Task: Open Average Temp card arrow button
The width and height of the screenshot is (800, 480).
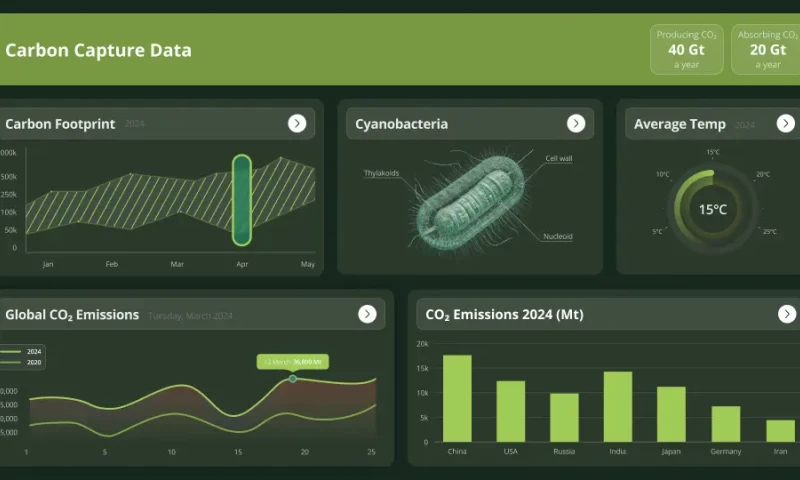Action: (786, 123)
